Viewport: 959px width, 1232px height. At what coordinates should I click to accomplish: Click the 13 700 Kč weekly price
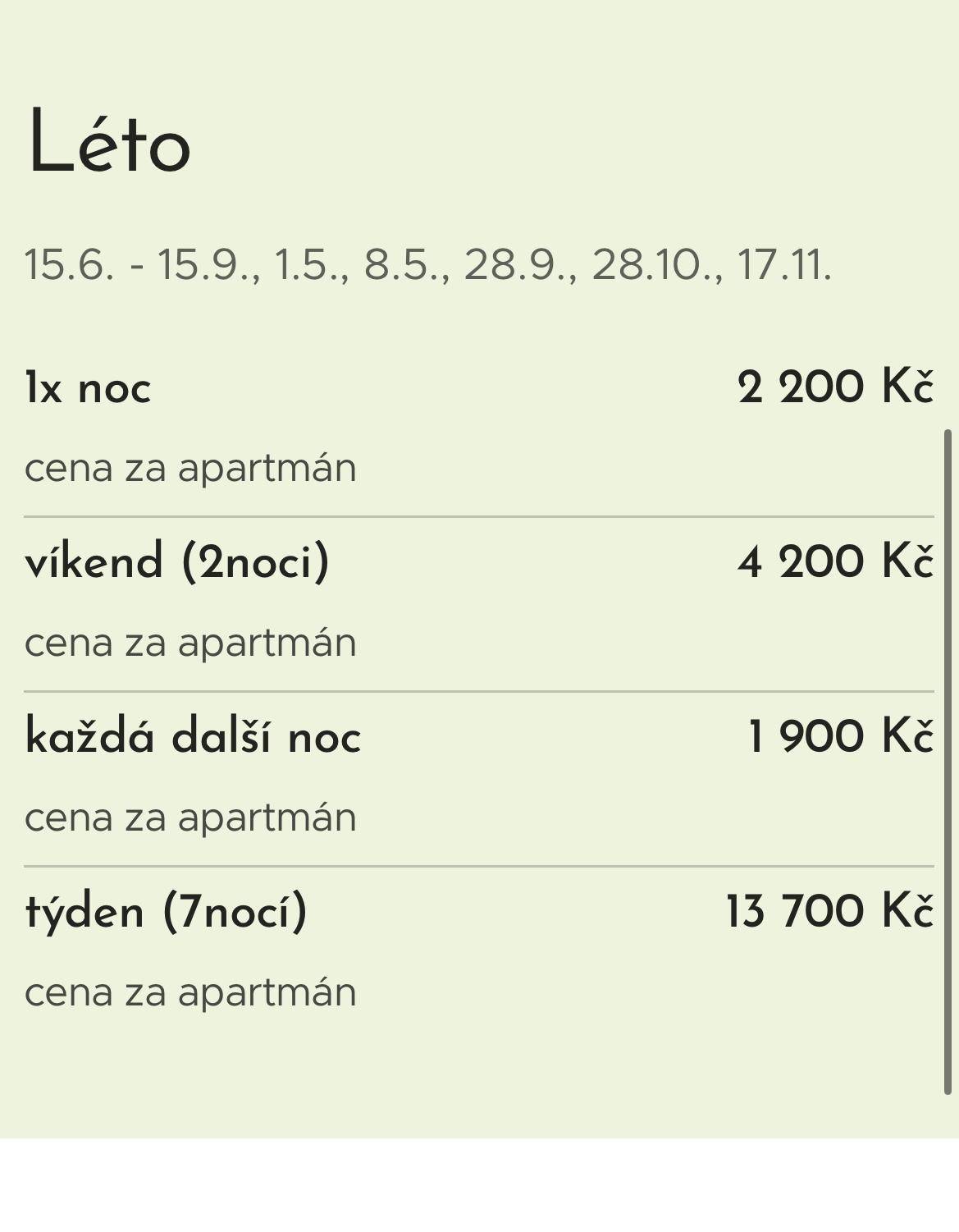click(x=829, y=911)
